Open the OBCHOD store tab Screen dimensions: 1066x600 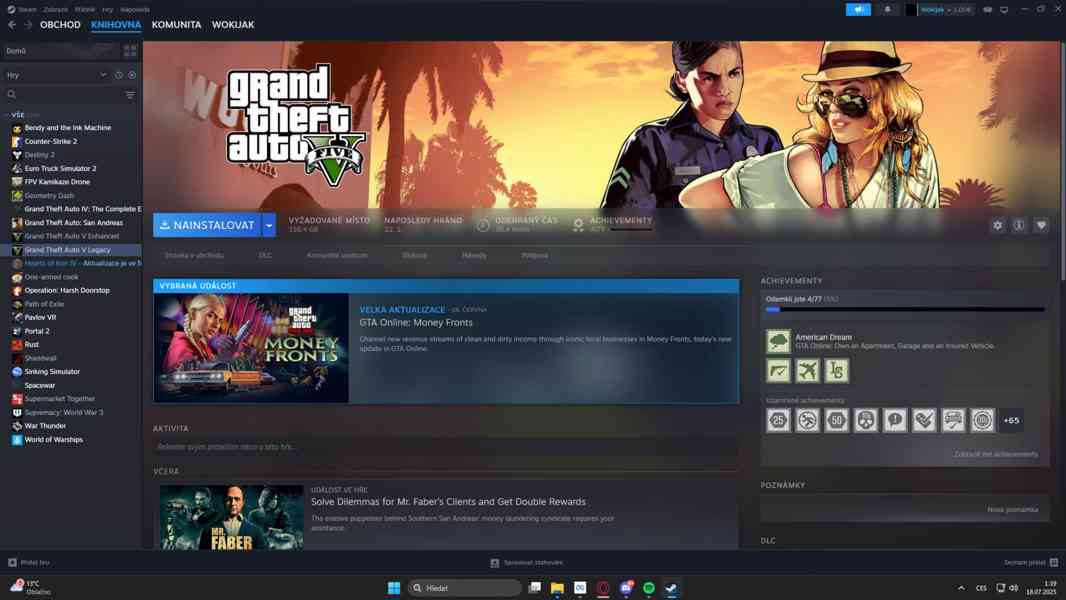tap(60, 24)
